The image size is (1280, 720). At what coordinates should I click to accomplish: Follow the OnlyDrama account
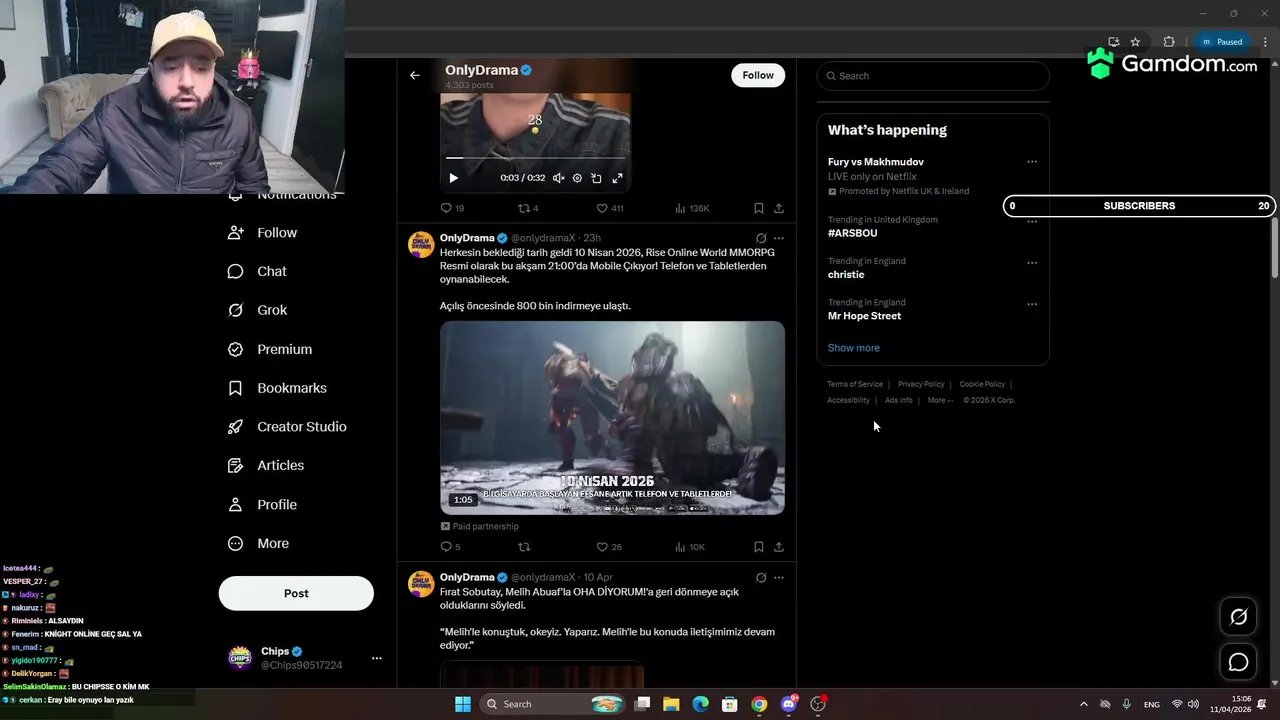tap(758, 75)
